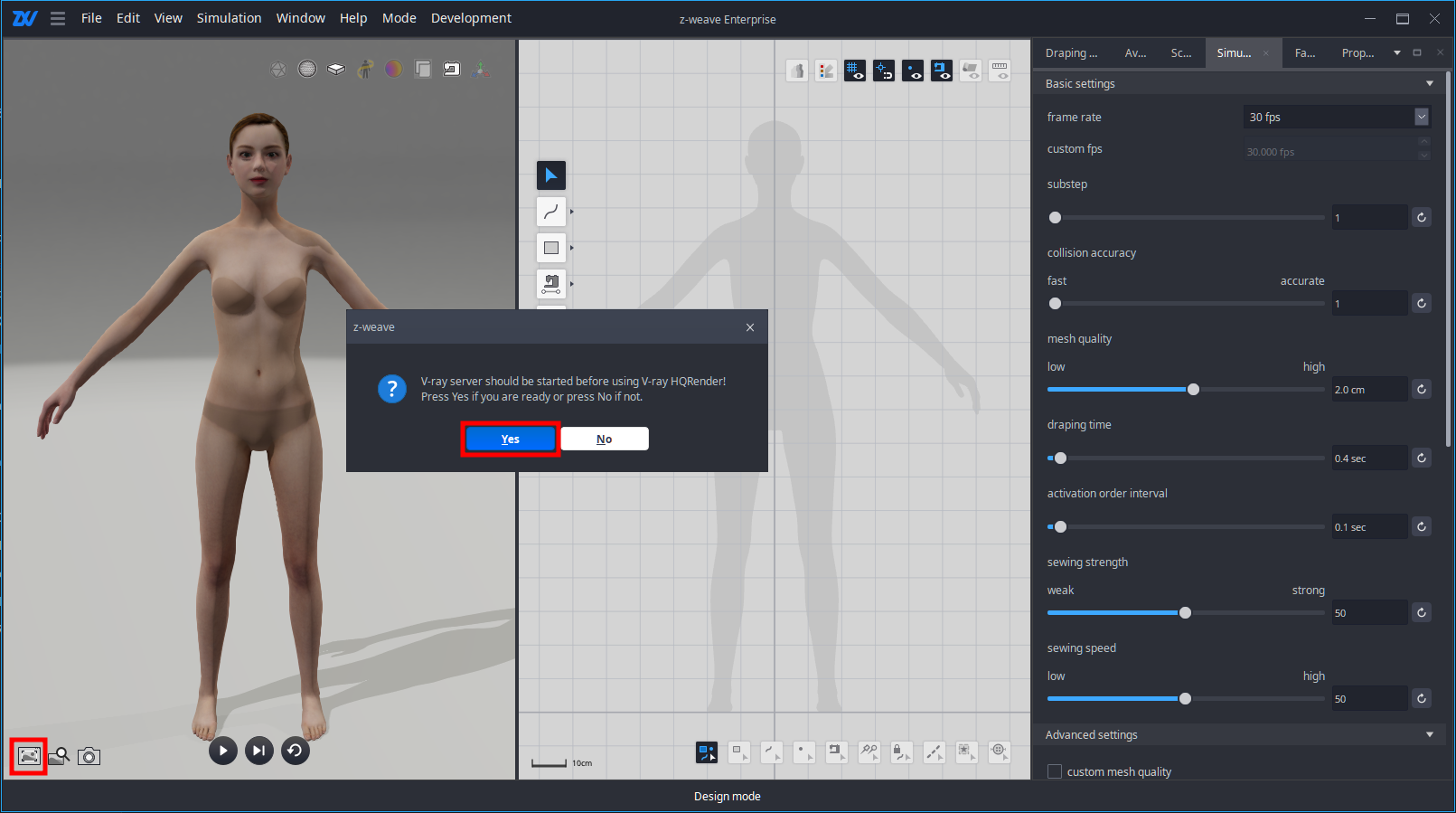The height and width of the screenshot is (813, 1456).
Task: Click the avatar rotate icon in 3D toolbar
Action: [365, 69]
